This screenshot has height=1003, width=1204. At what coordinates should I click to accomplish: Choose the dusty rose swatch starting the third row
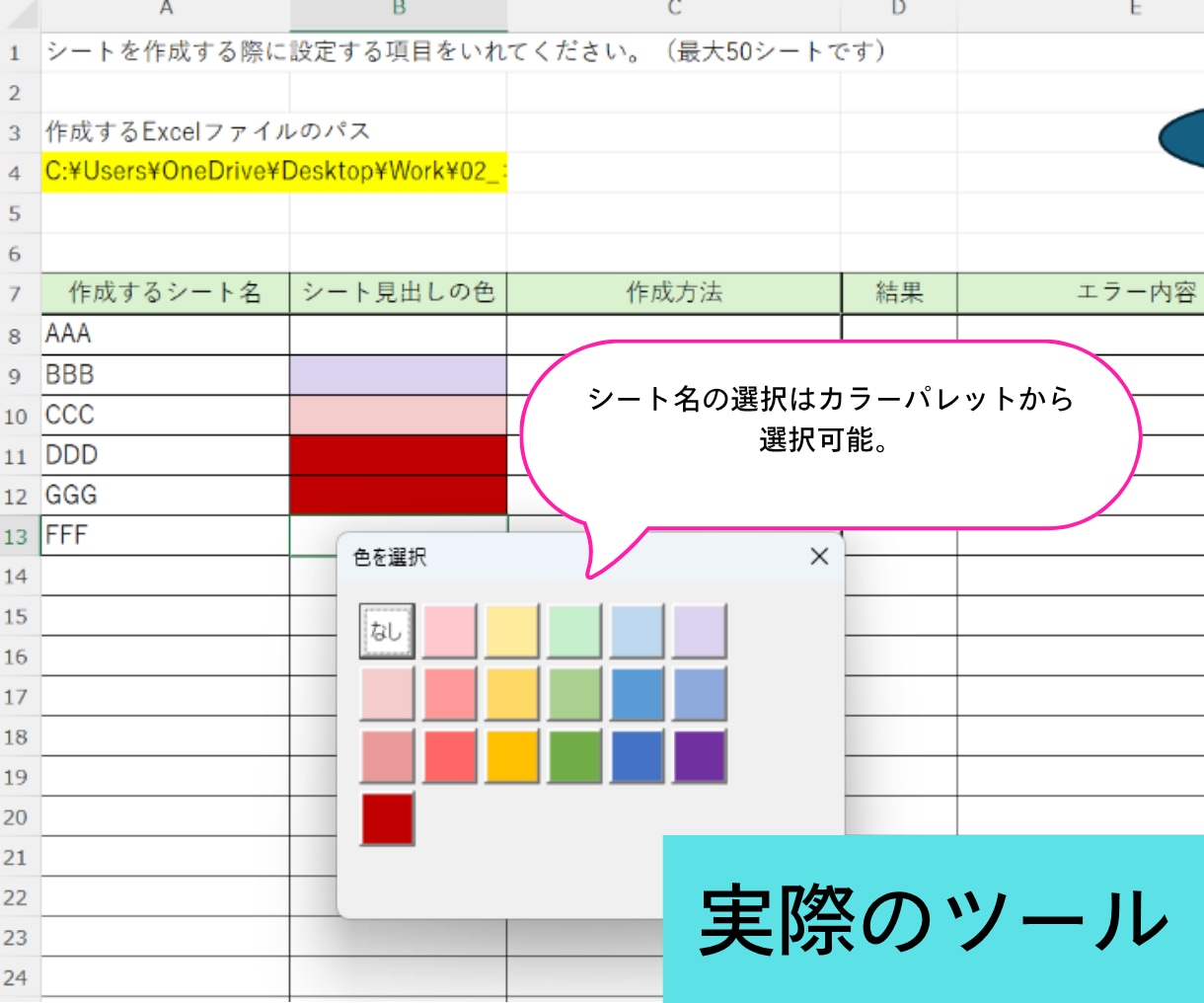click(x=387, y=756)
